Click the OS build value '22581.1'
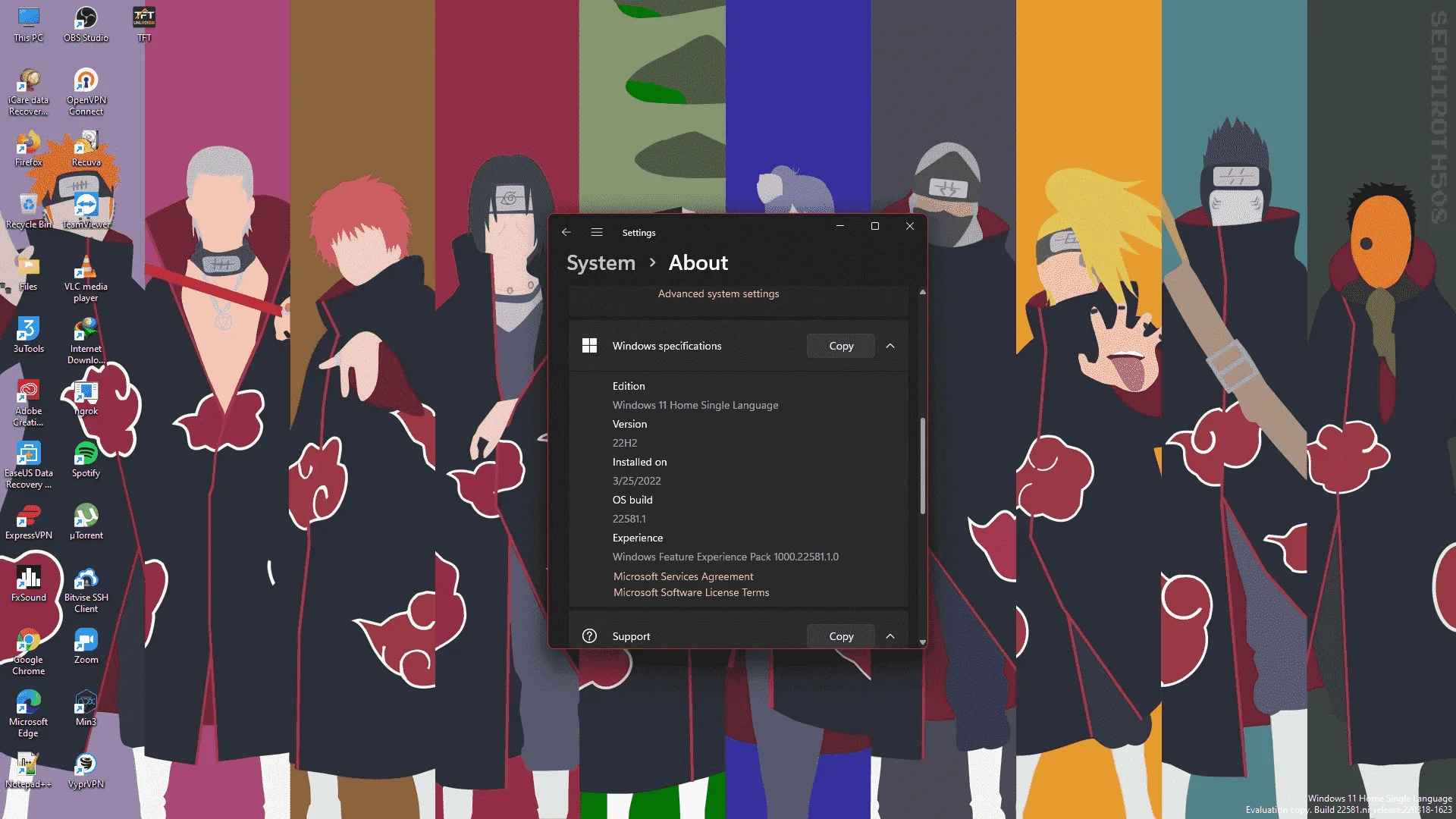The image size is (1456, 819). (x=629, y=519)
